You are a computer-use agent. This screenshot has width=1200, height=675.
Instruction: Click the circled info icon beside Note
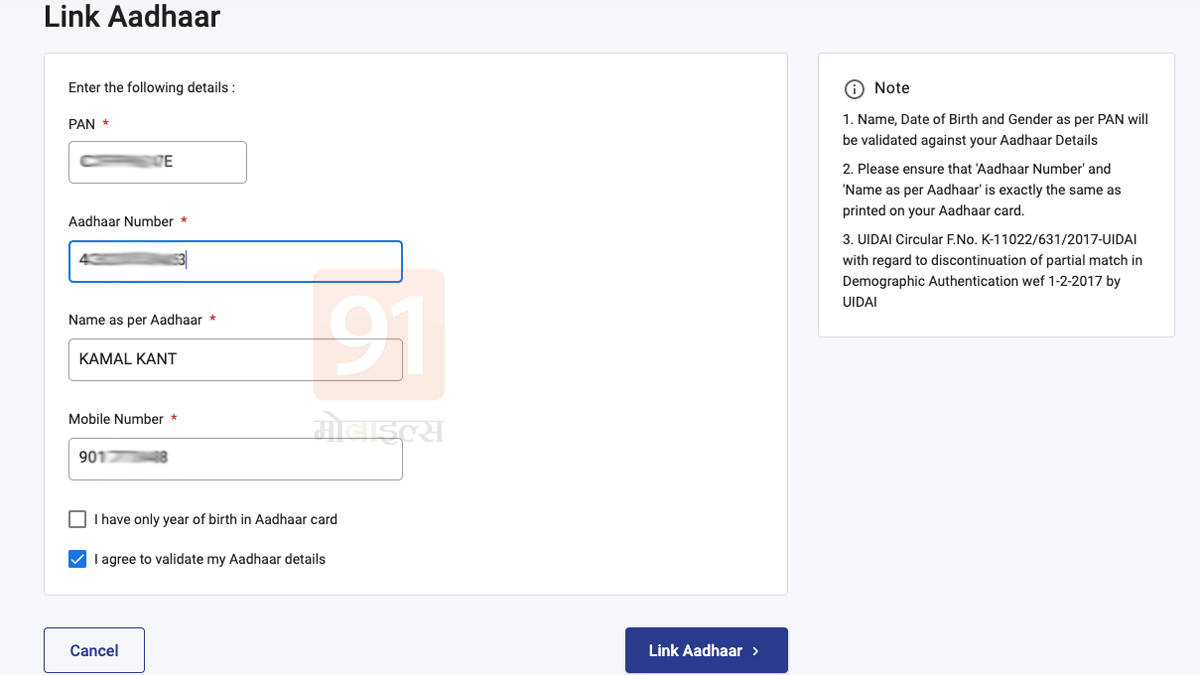pyautogui.click(x=854, y=89)
